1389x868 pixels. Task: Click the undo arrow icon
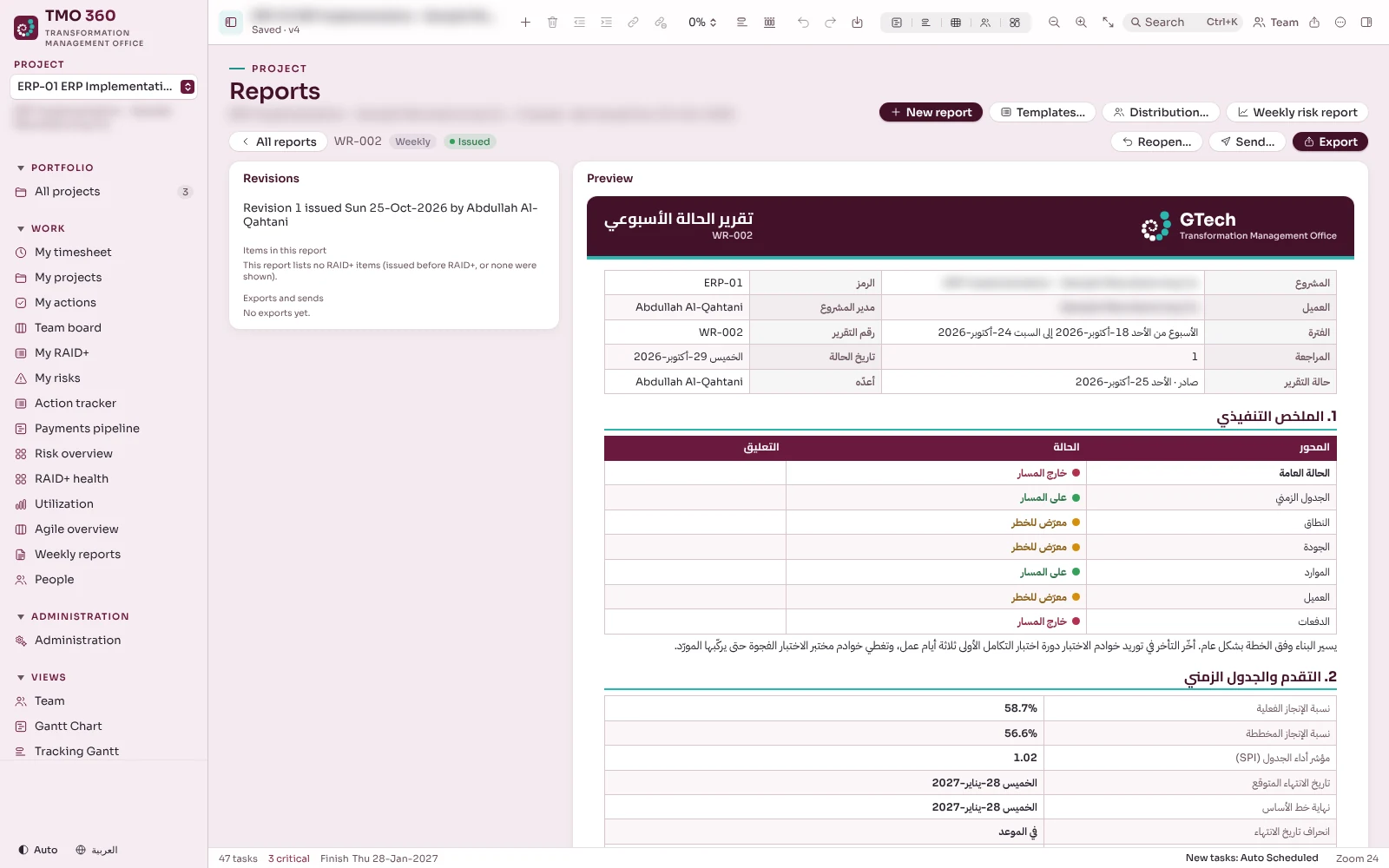click(x=803, y=23)
